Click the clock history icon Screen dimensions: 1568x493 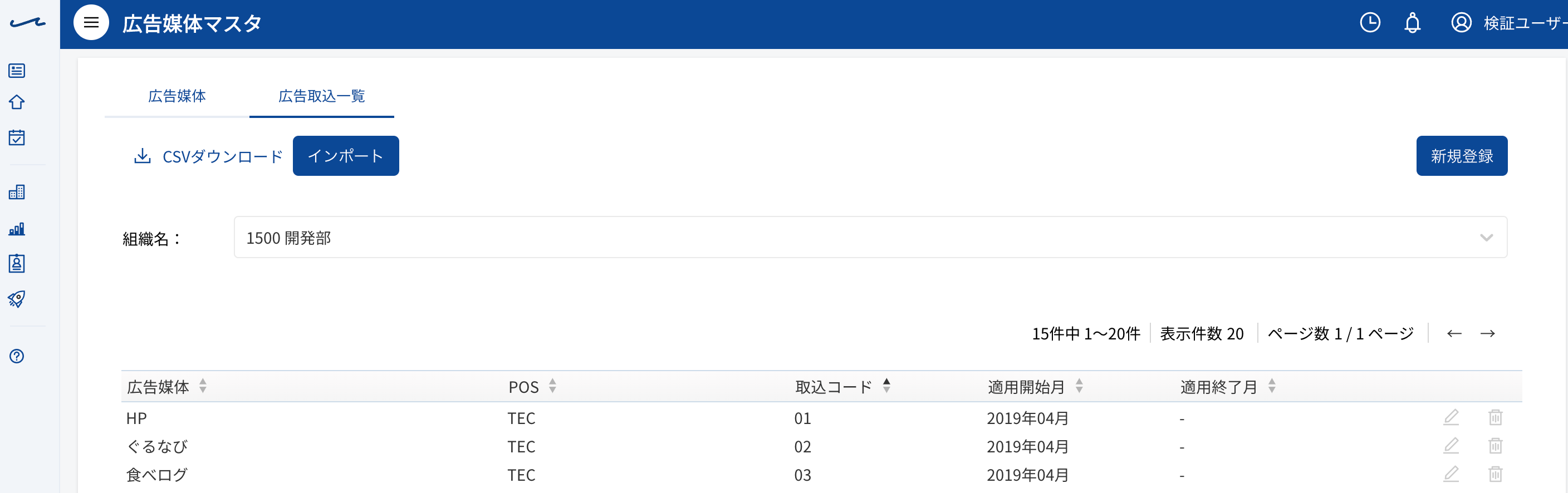pos(1370,23)
